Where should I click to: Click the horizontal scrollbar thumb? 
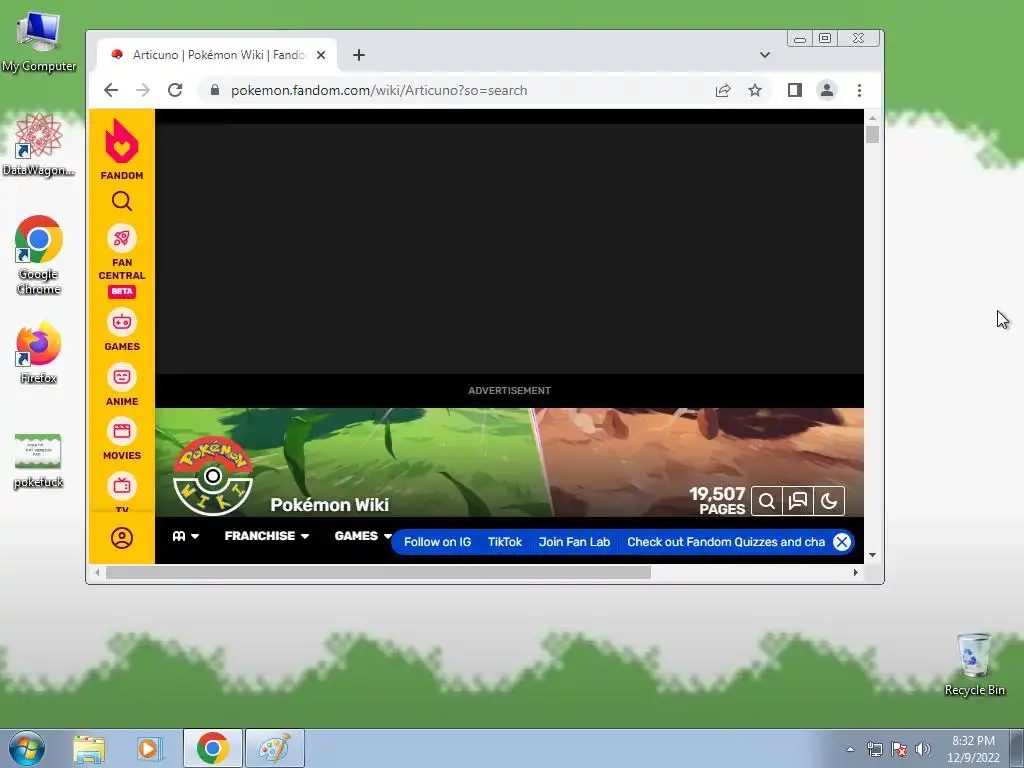(x=378, y=573)
